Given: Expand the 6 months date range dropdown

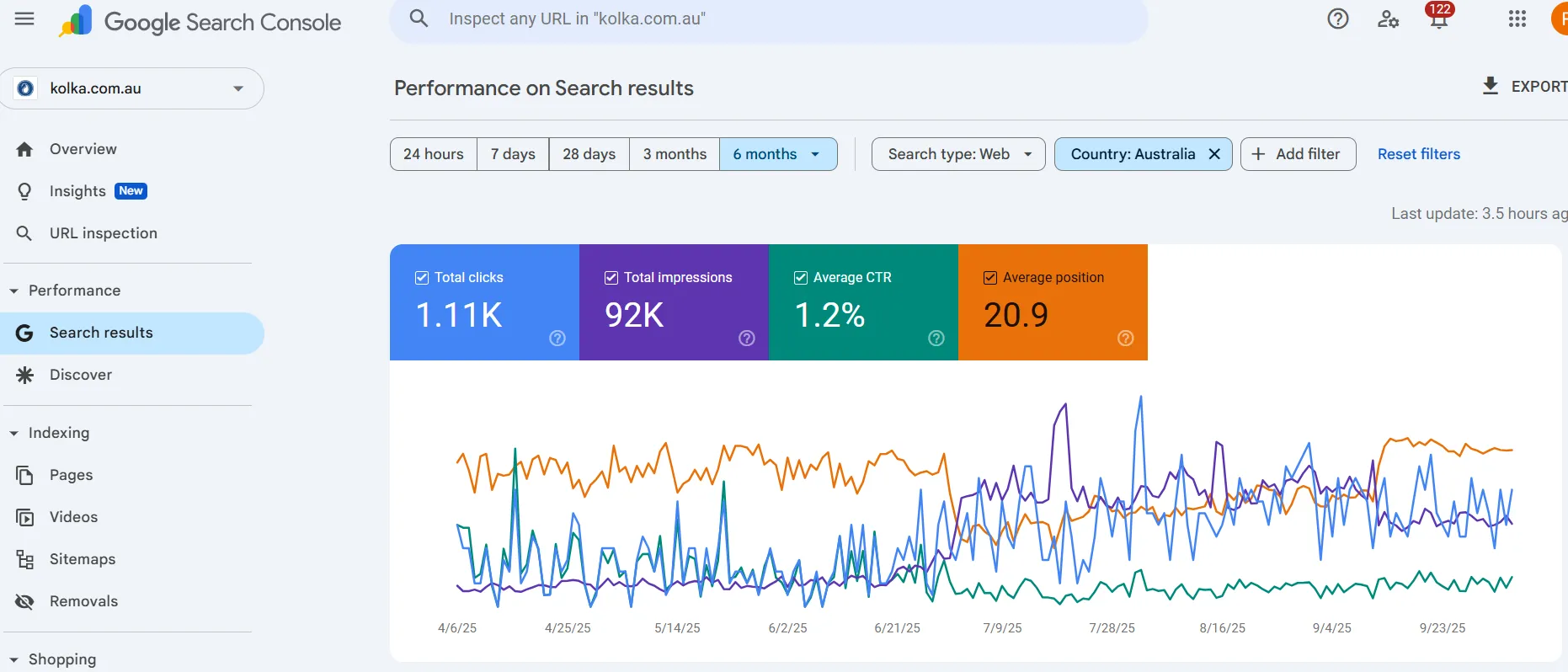Looking at the screenshot, I should tap(814, 154).
